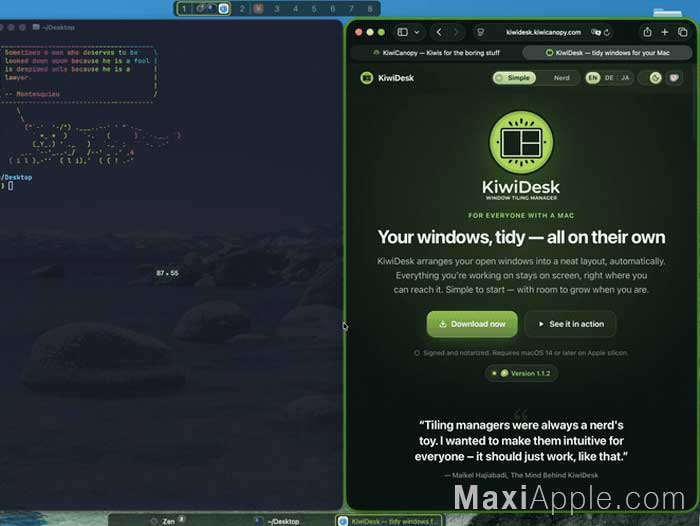Click the translate icon in address bar
The height and width of the screenshot is (526, 700).
point(596,32)
